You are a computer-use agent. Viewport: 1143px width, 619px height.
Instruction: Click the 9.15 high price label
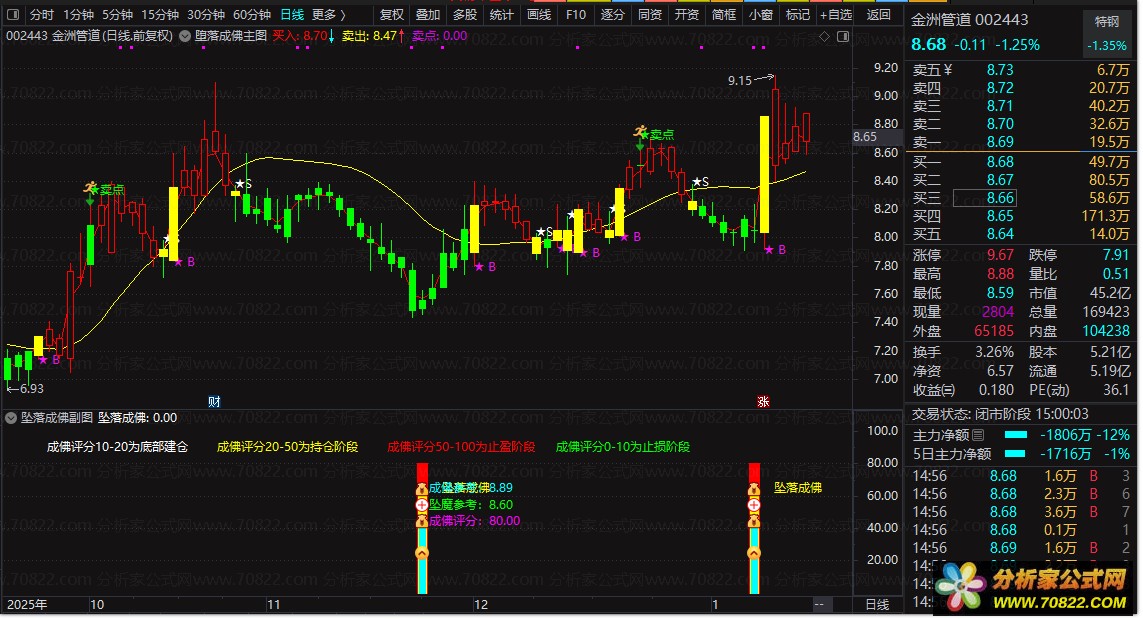click(x=740, y=81)
